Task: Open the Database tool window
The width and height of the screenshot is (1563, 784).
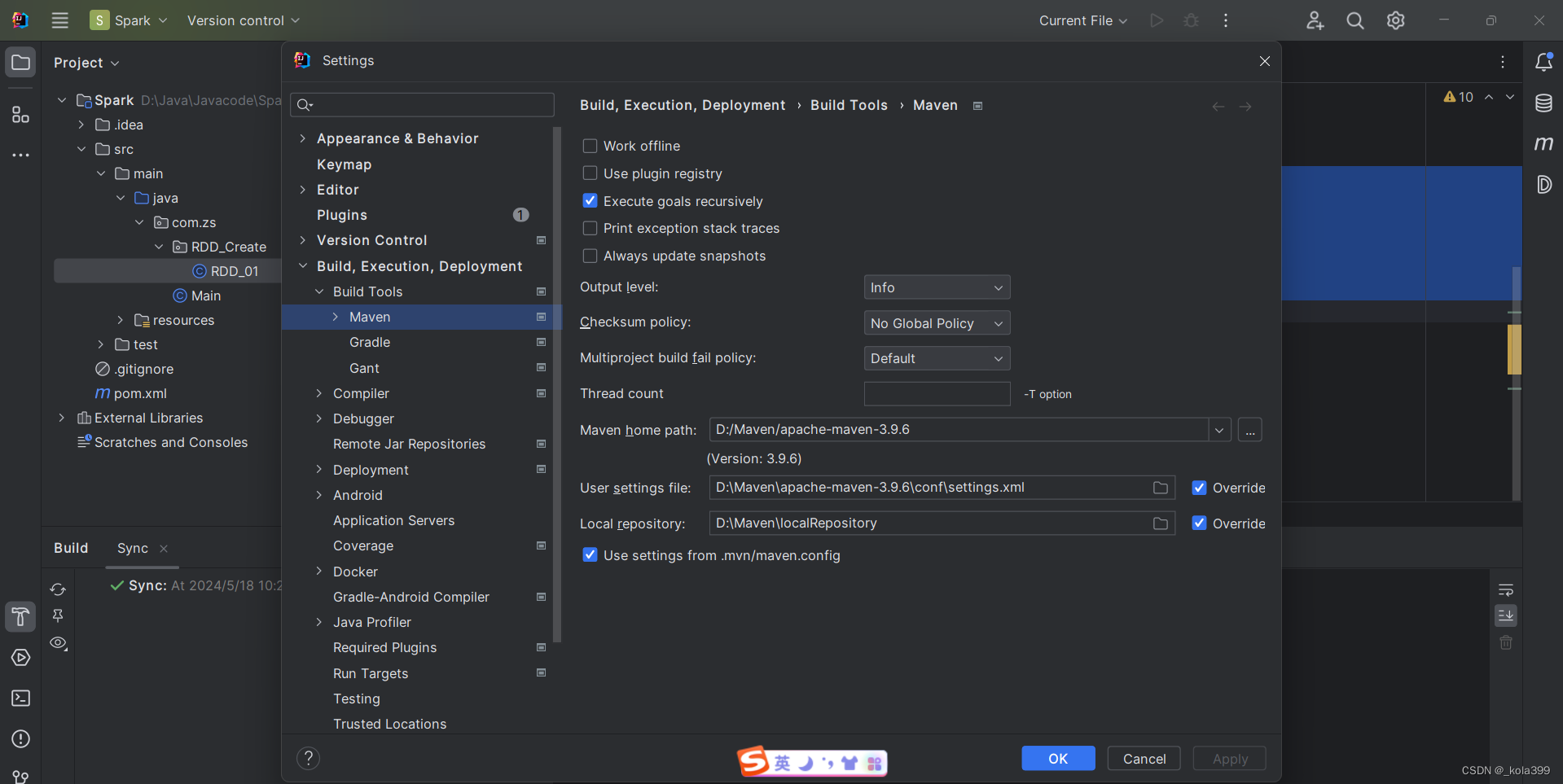Action: pos(1544,103)
